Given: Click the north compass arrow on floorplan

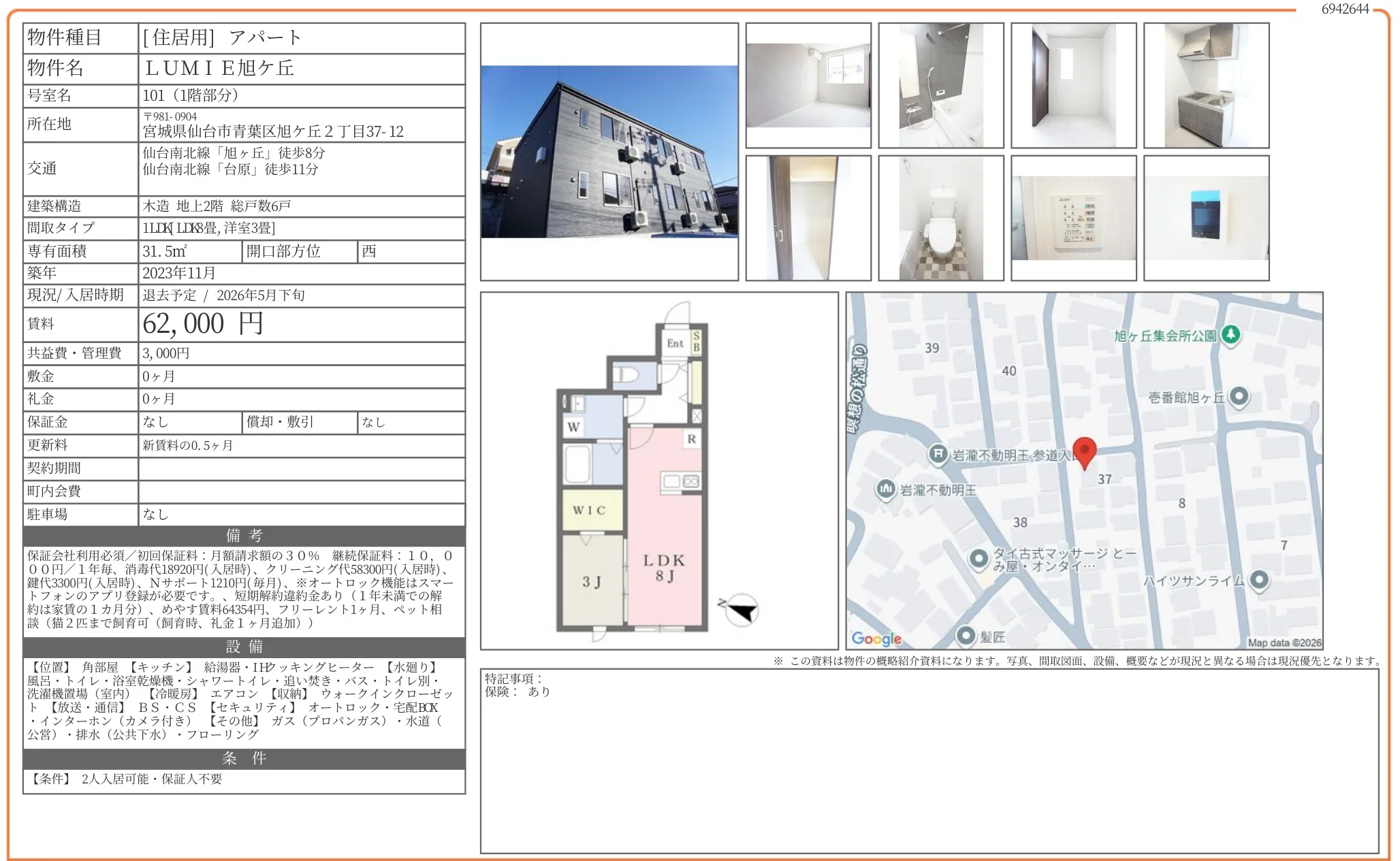Looking at the screenshot, I should pyautogui.click(x=741, y=609).
